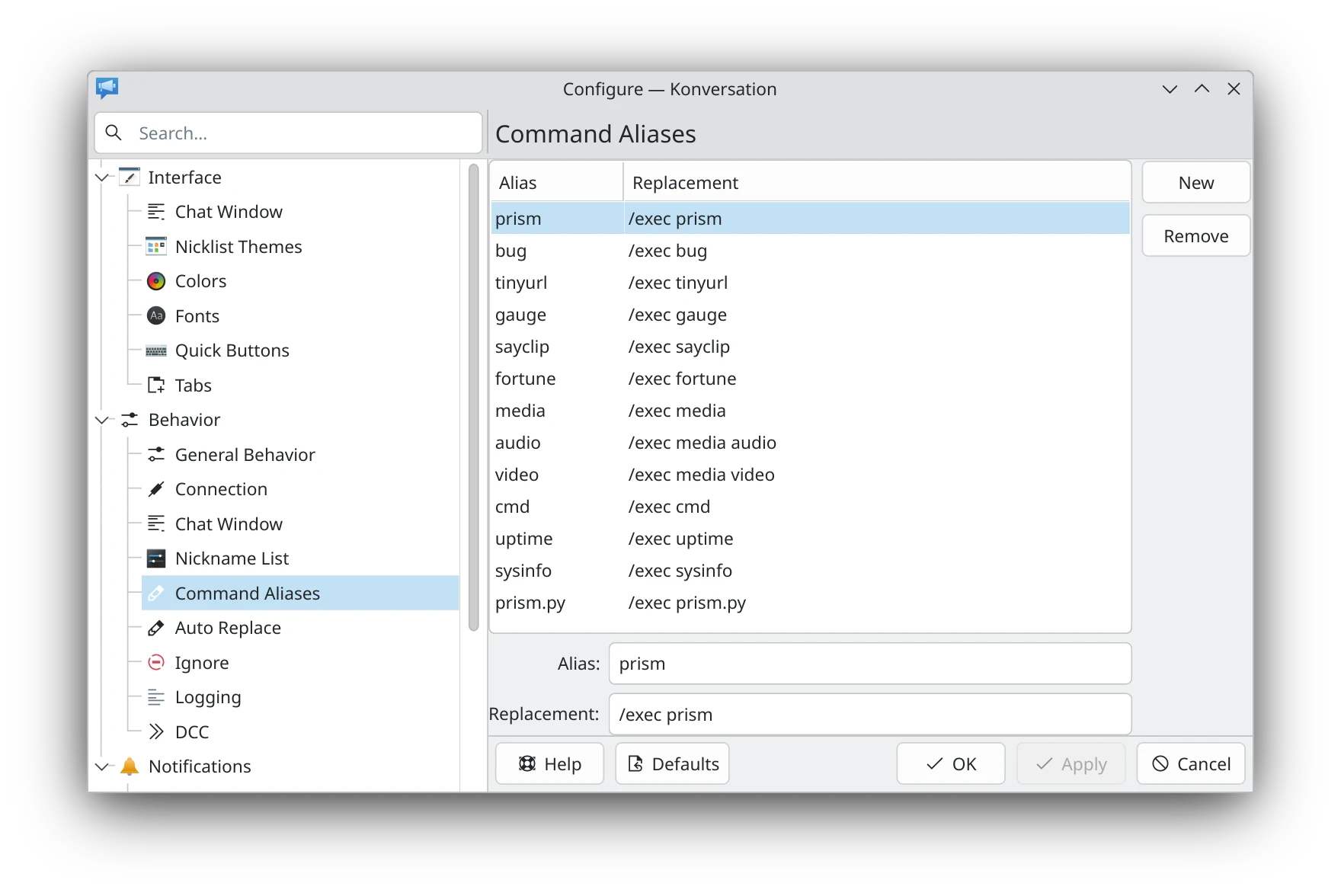Click the Fonts icon in sidebar
1341x896 pixels.
[156, 315]
